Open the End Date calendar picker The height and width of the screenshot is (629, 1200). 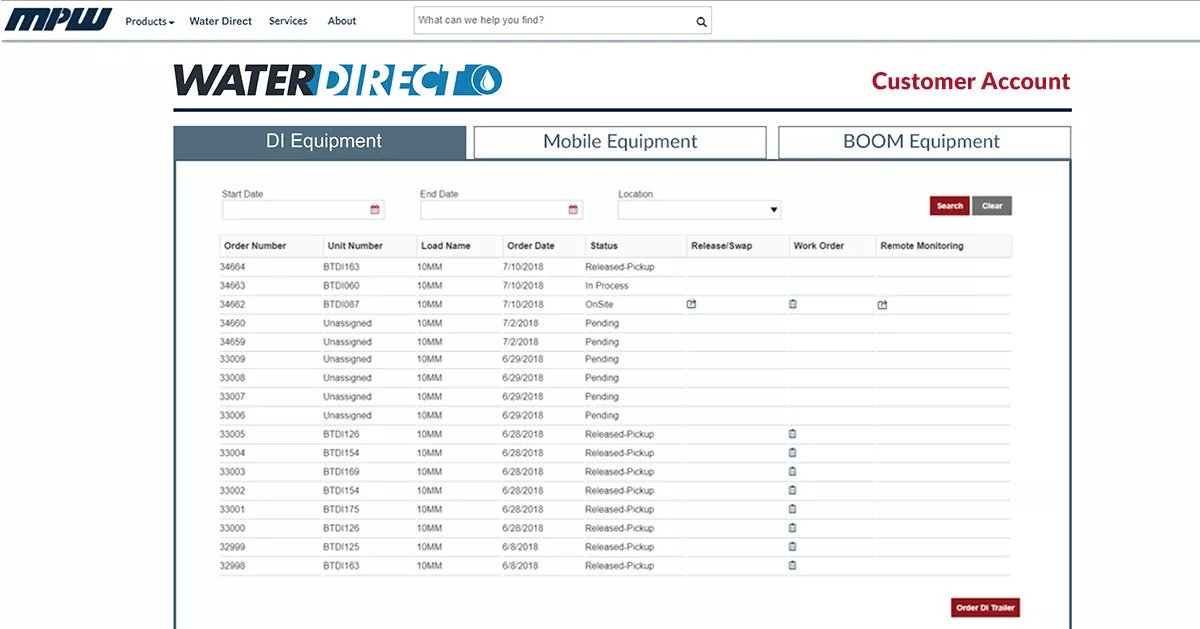click(x=573, y=210)
